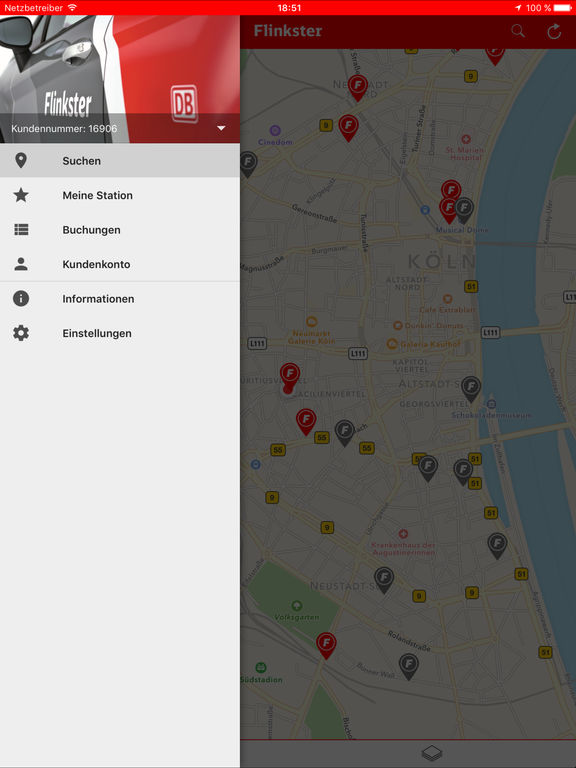The width and height of the screenshot is (576, 768).
Task: Tap the magnifier search icon in Flinkster header
Action: (x=518, y=31)
